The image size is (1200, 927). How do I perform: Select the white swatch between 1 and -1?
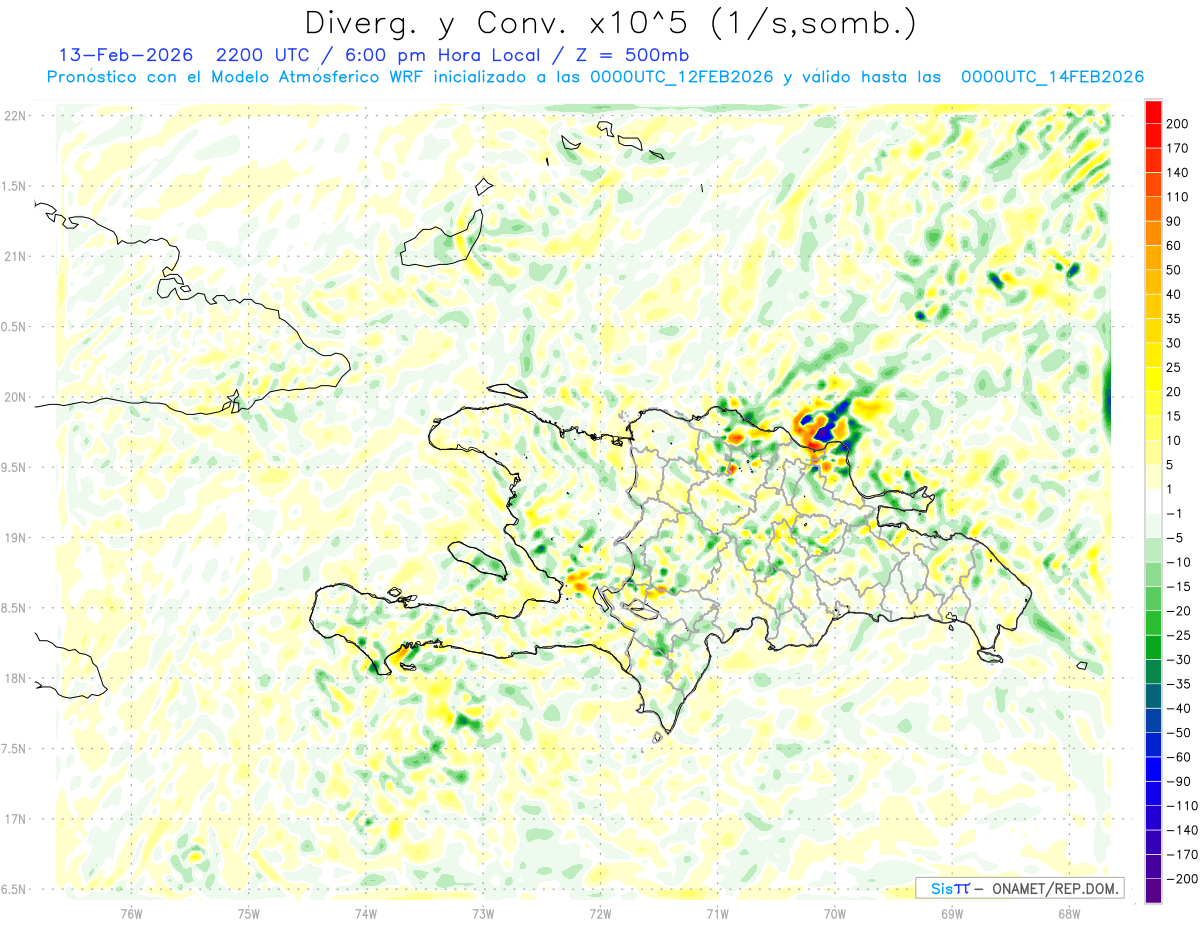click(1153, 502)
